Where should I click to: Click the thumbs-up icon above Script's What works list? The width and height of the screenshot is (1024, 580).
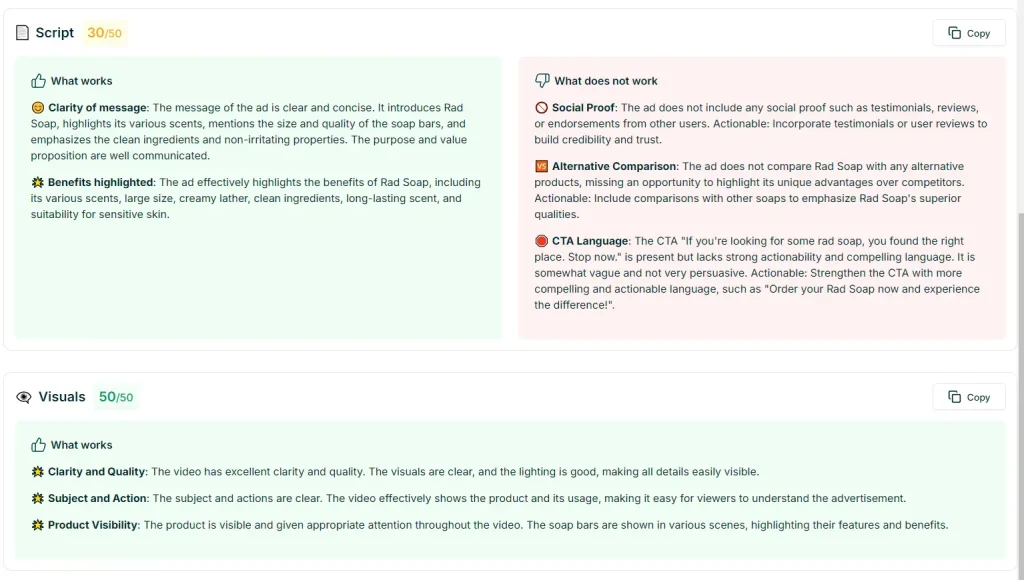40,80
